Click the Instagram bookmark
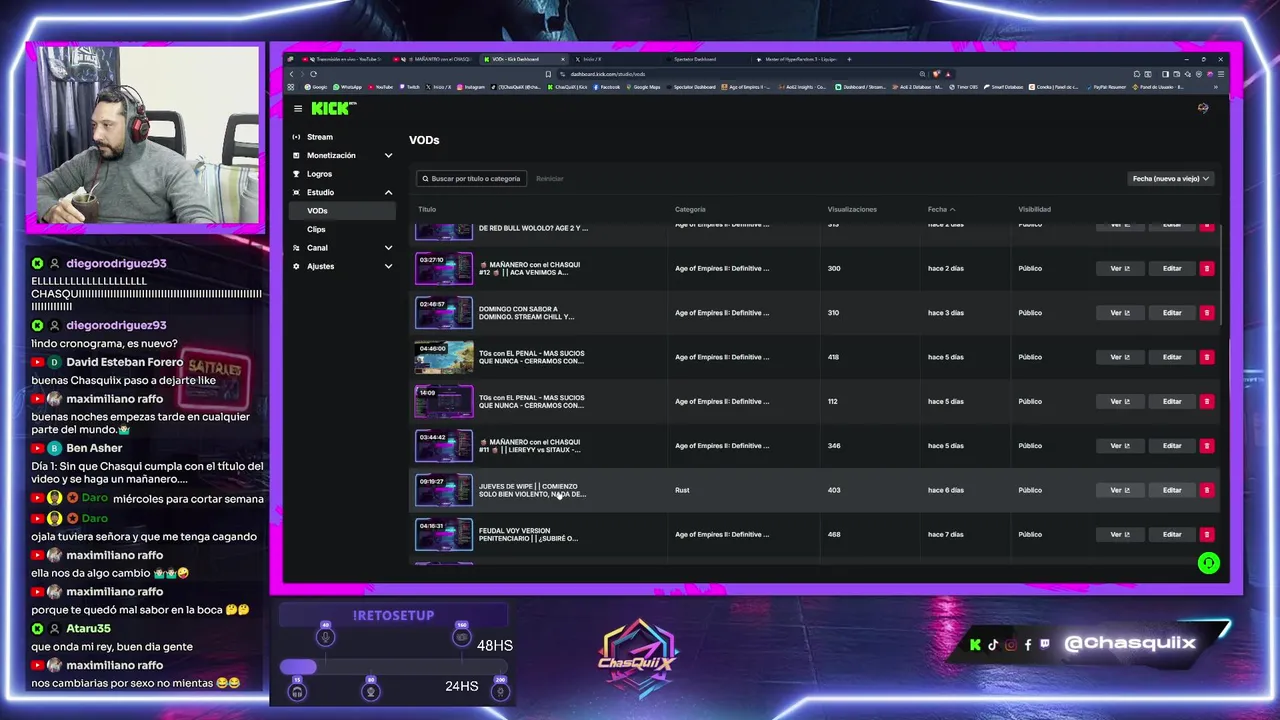The image size is (1280, 720). point(470,87)
